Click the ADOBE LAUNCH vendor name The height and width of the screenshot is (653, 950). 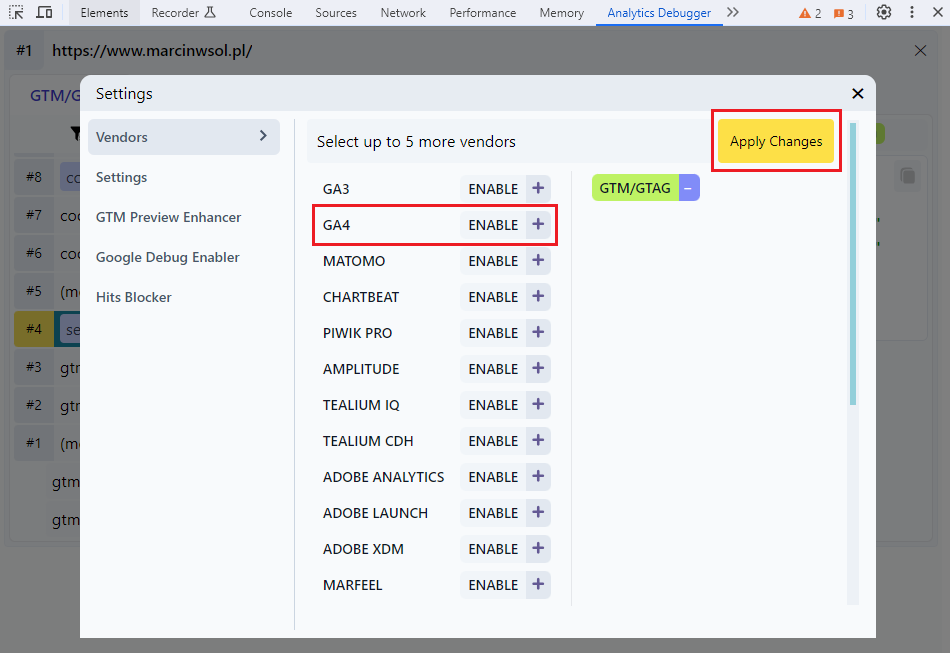[375, 513]
